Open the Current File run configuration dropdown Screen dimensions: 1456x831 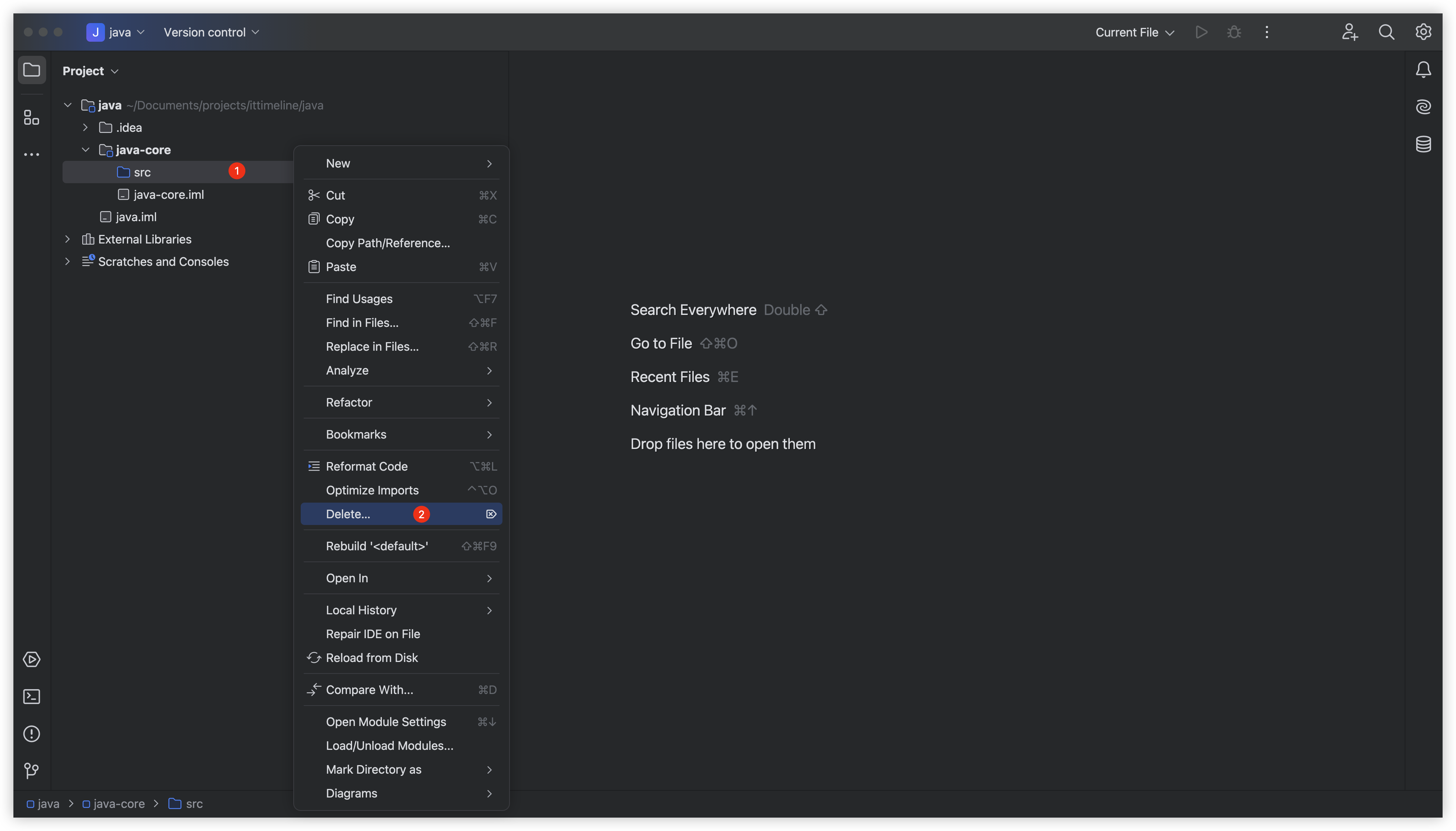1134,32
